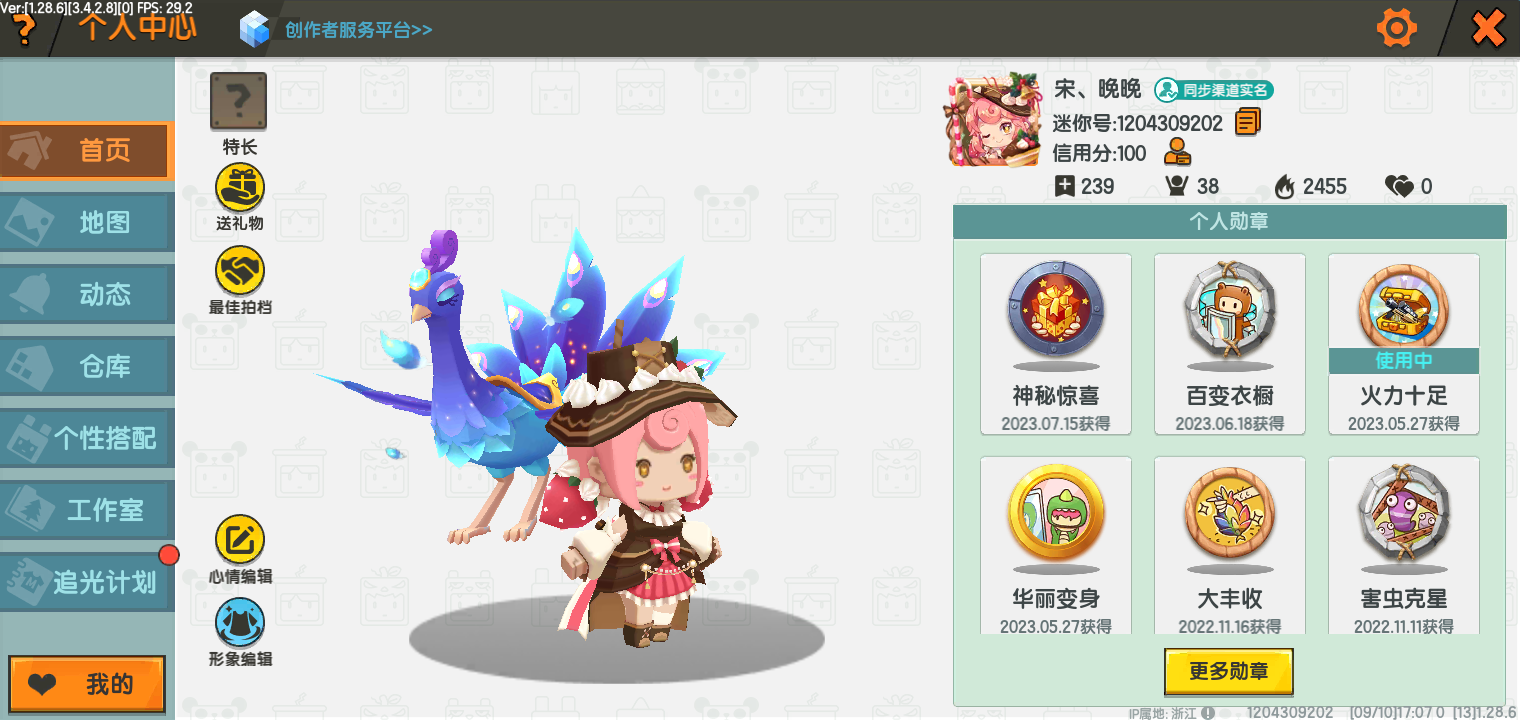Open the 形象编辑 avatar editor icon
1520x720 pixels.
(240, 622)
